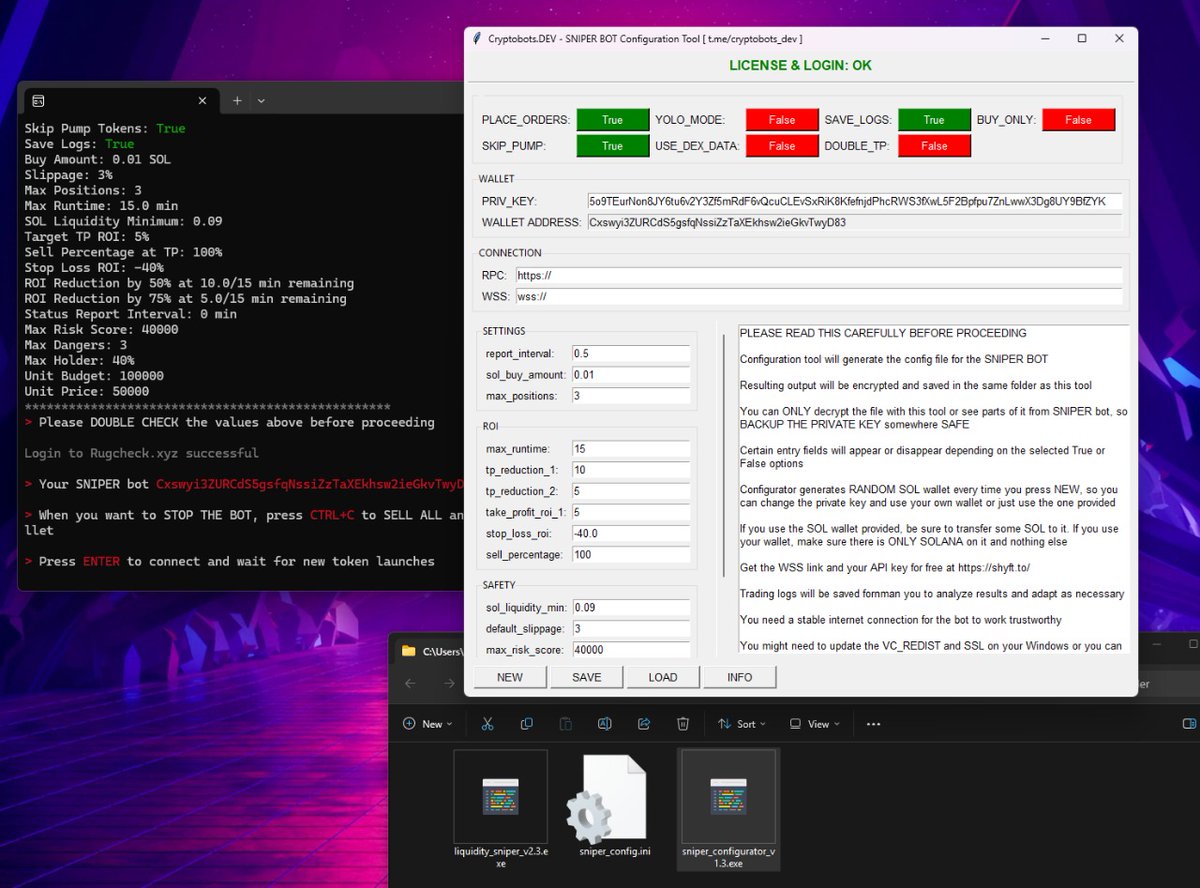
Task: Click 'Unit Price: 50000' terminal line
Action: point(86,391)
